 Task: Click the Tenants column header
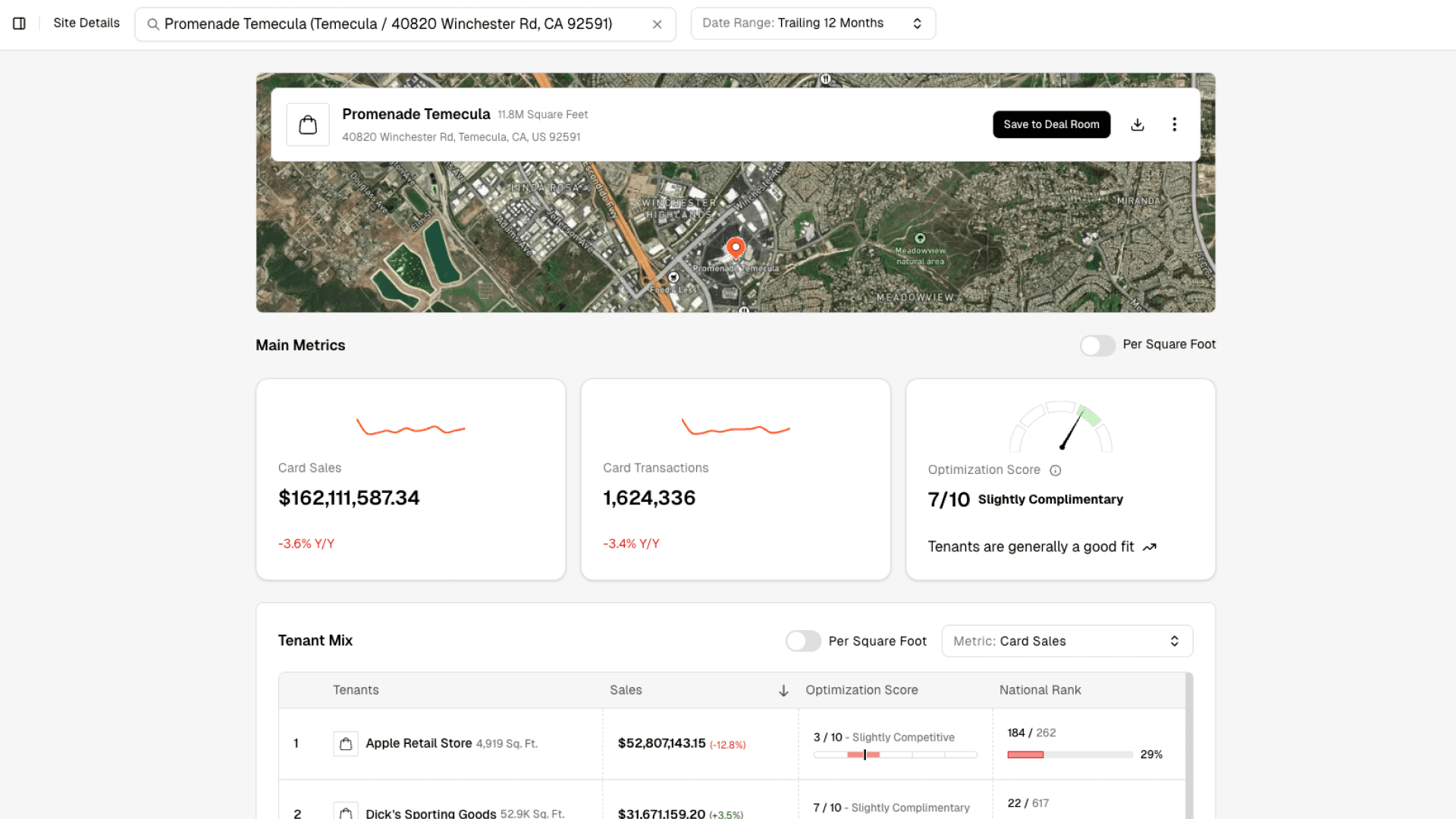pyautogui.click(x=356, y=690)
